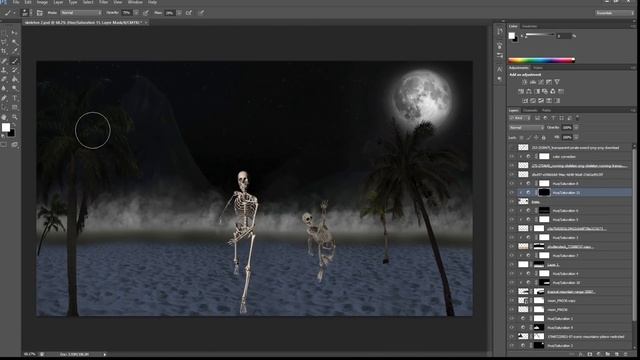Open the Essentials workspace switcher
This screenshot has height=360, width=640.
tap(614, 13)
